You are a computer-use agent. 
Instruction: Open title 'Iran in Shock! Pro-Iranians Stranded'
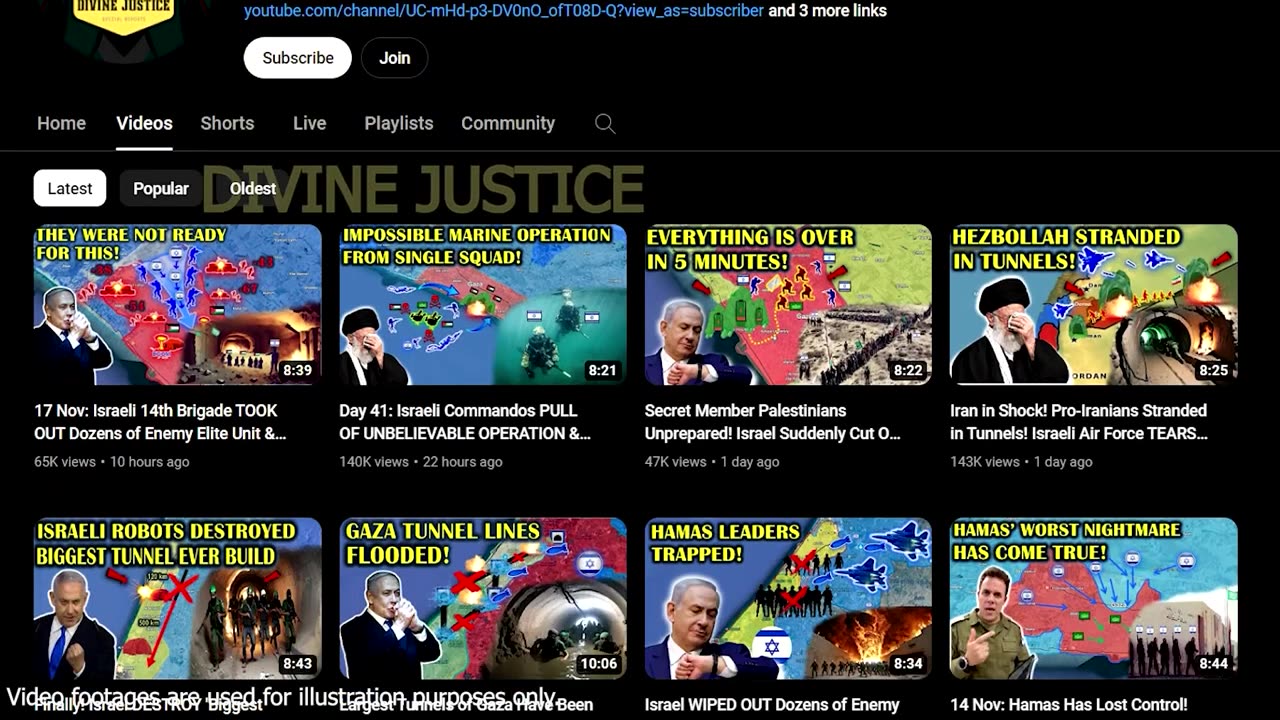(1079, 422)
